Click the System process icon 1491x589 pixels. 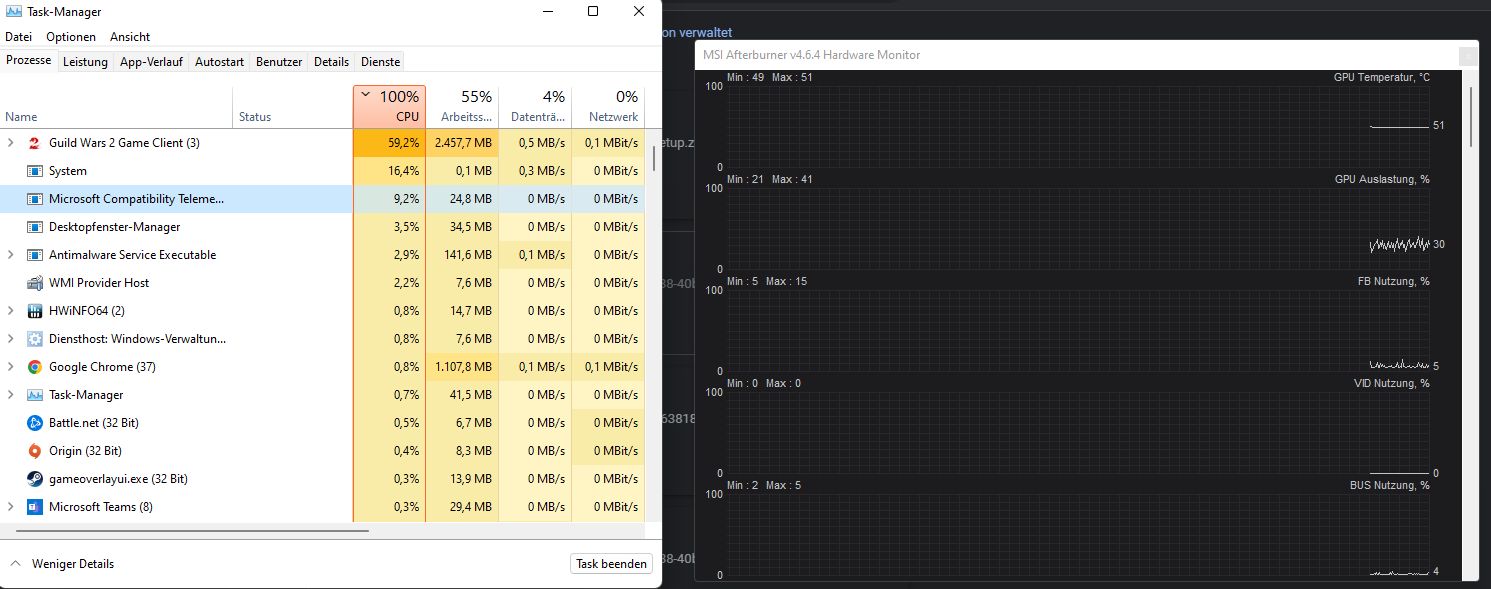pyautogui.click(x=34, y=171)
